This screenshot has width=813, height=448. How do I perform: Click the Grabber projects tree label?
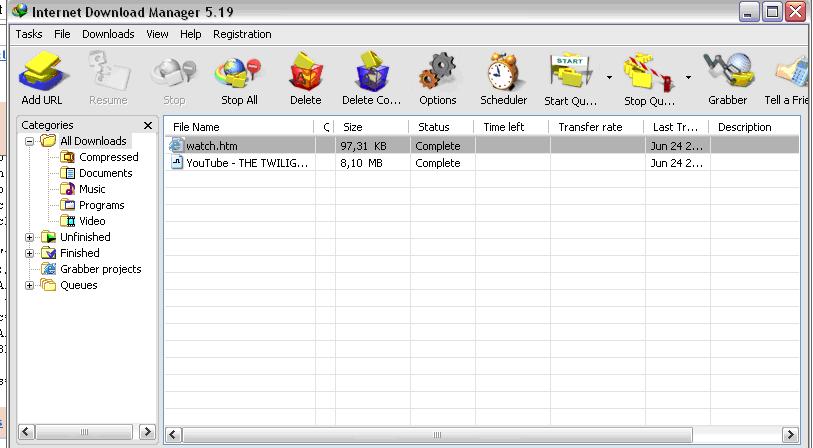coord(101,269)
